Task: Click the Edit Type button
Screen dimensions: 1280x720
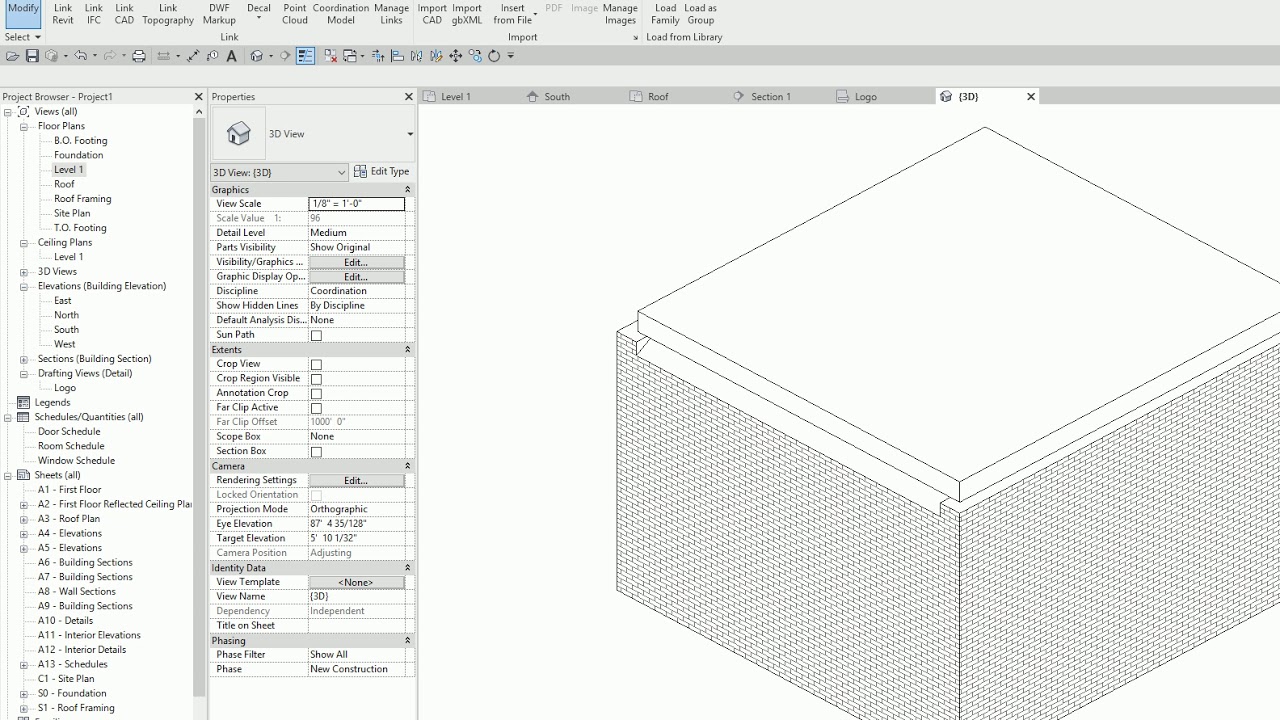Action: (382, 172)
